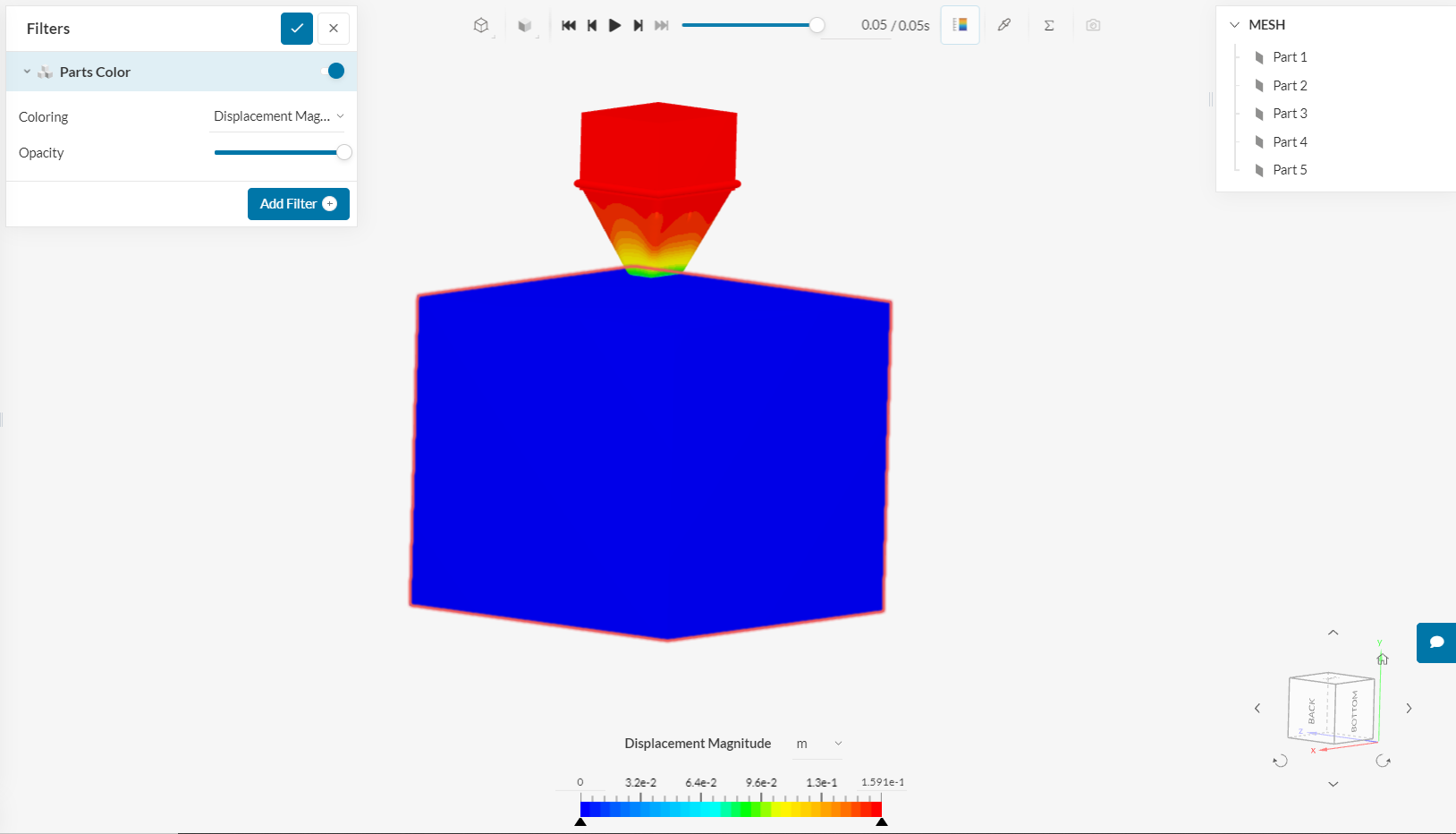
Task: Toggle the Parts Color filter switch
Action: 332,71
